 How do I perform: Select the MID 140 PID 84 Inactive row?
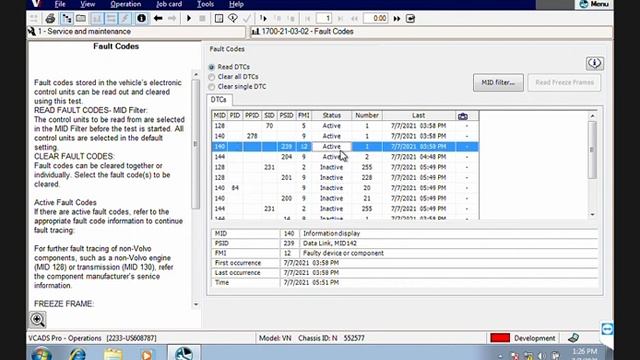click(x=345, y=188)
